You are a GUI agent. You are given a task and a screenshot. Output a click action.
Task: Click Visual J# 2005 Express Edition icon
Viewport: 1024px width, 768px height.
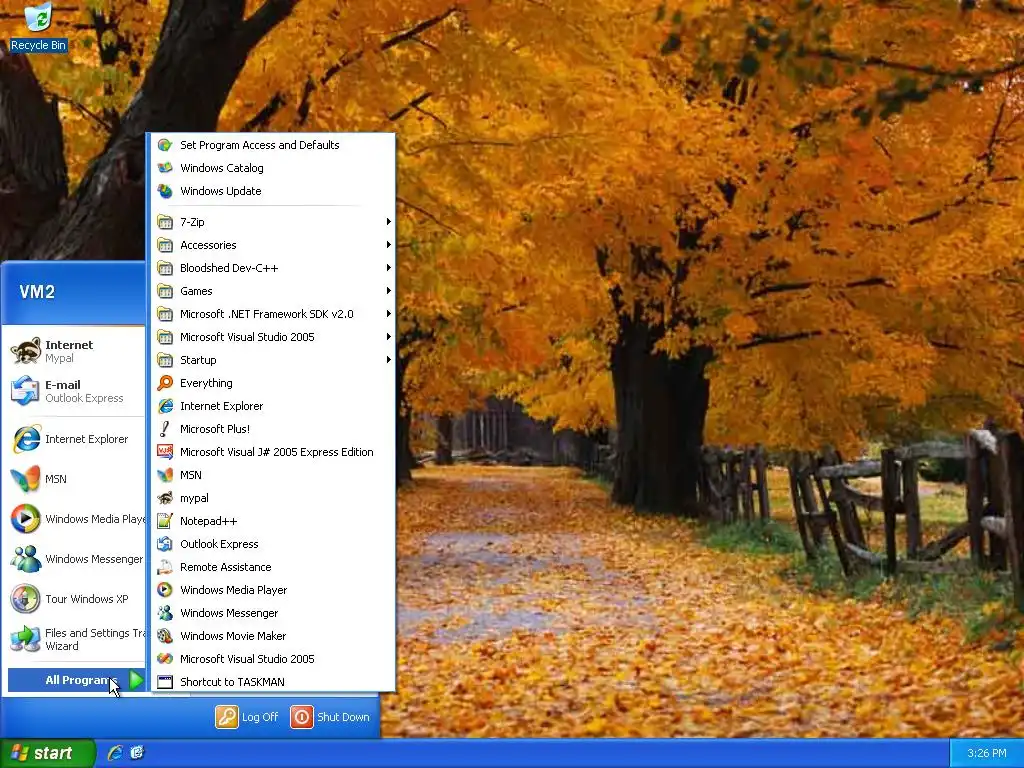pyautogui.click(x=165, y=452)
